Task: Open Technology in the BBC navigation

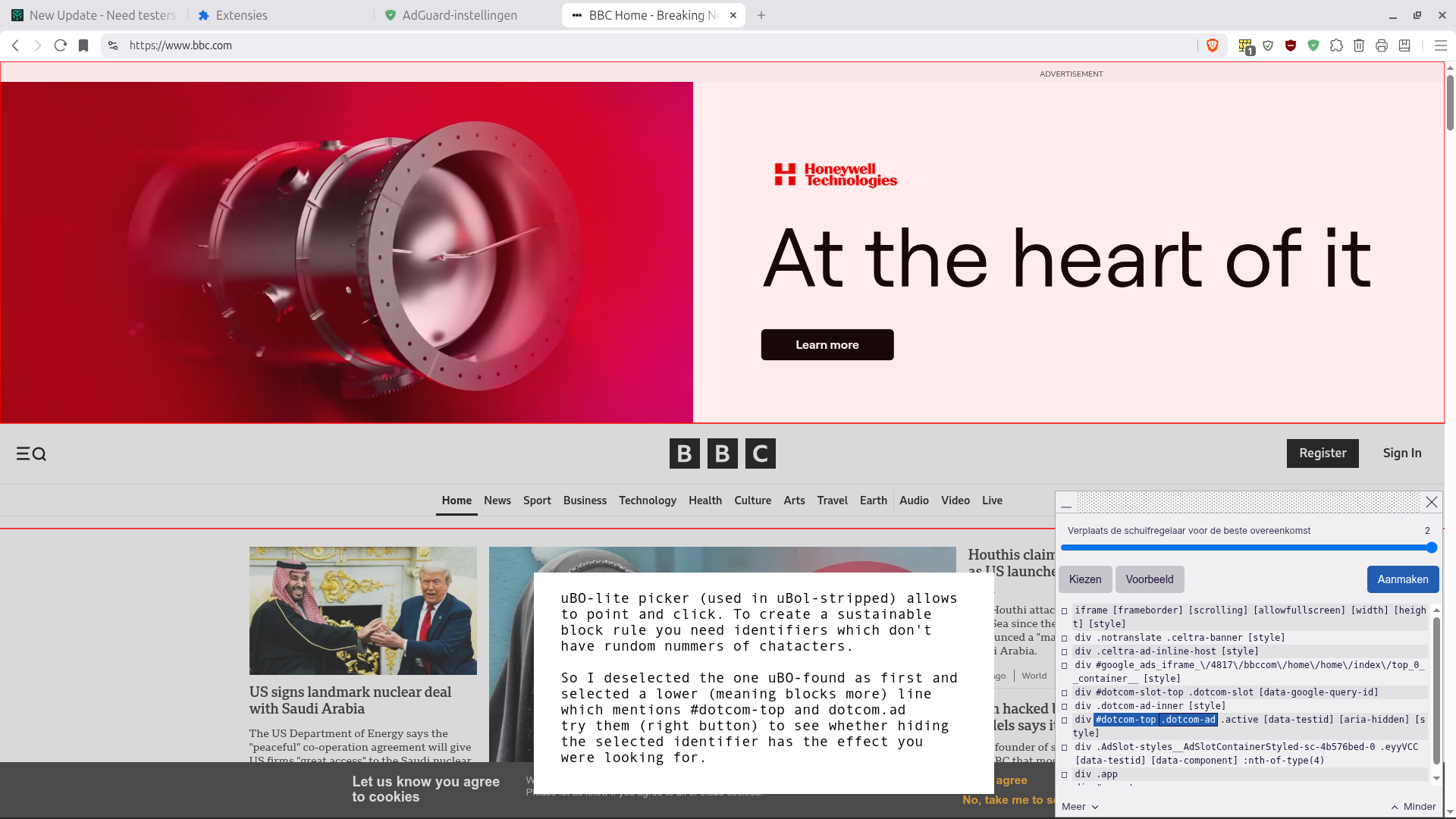Action: pyautogui.click(x=648, y=500)
